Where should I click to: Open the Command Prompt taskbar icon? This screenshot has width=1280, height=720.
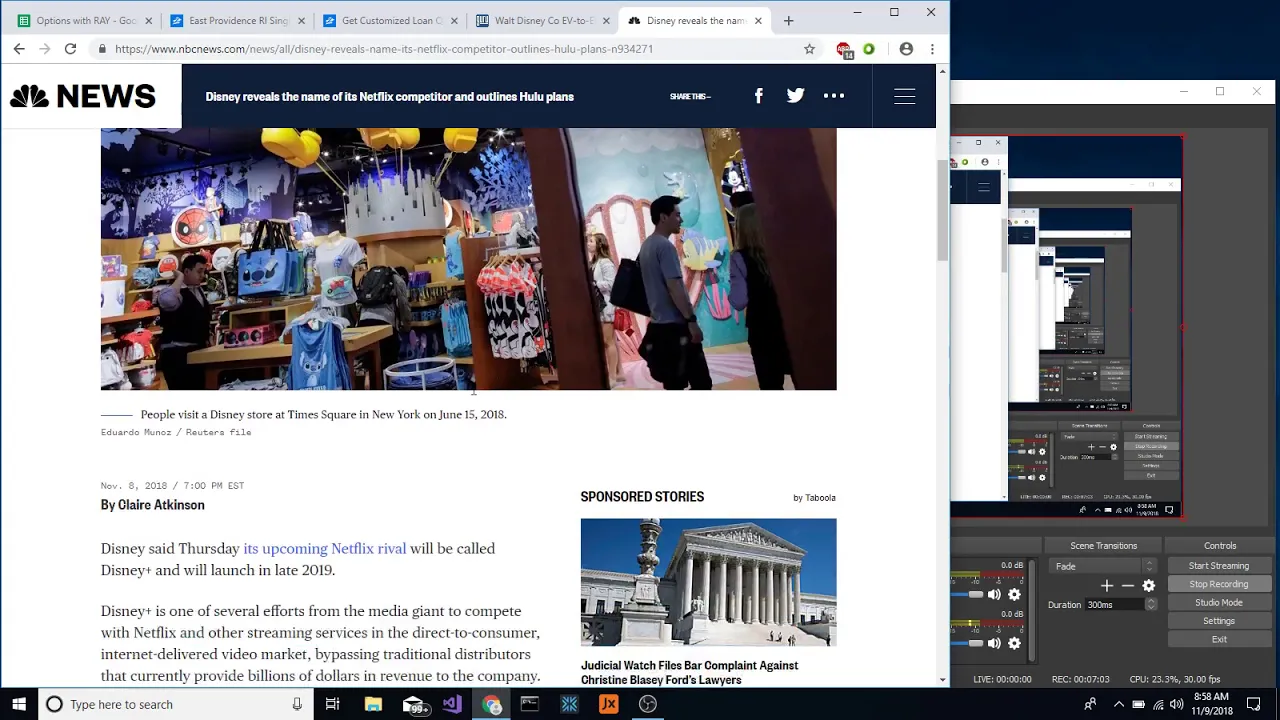coord(530,704)
